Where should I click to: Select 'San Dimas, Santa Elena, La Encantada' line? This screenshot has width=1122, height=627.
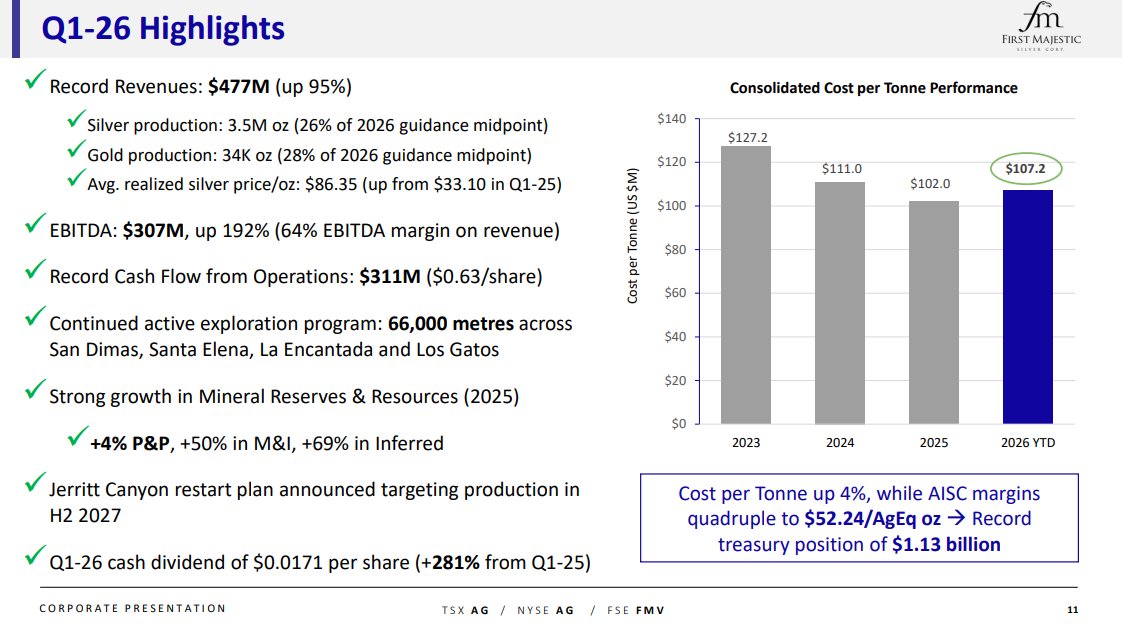(274, 350)
